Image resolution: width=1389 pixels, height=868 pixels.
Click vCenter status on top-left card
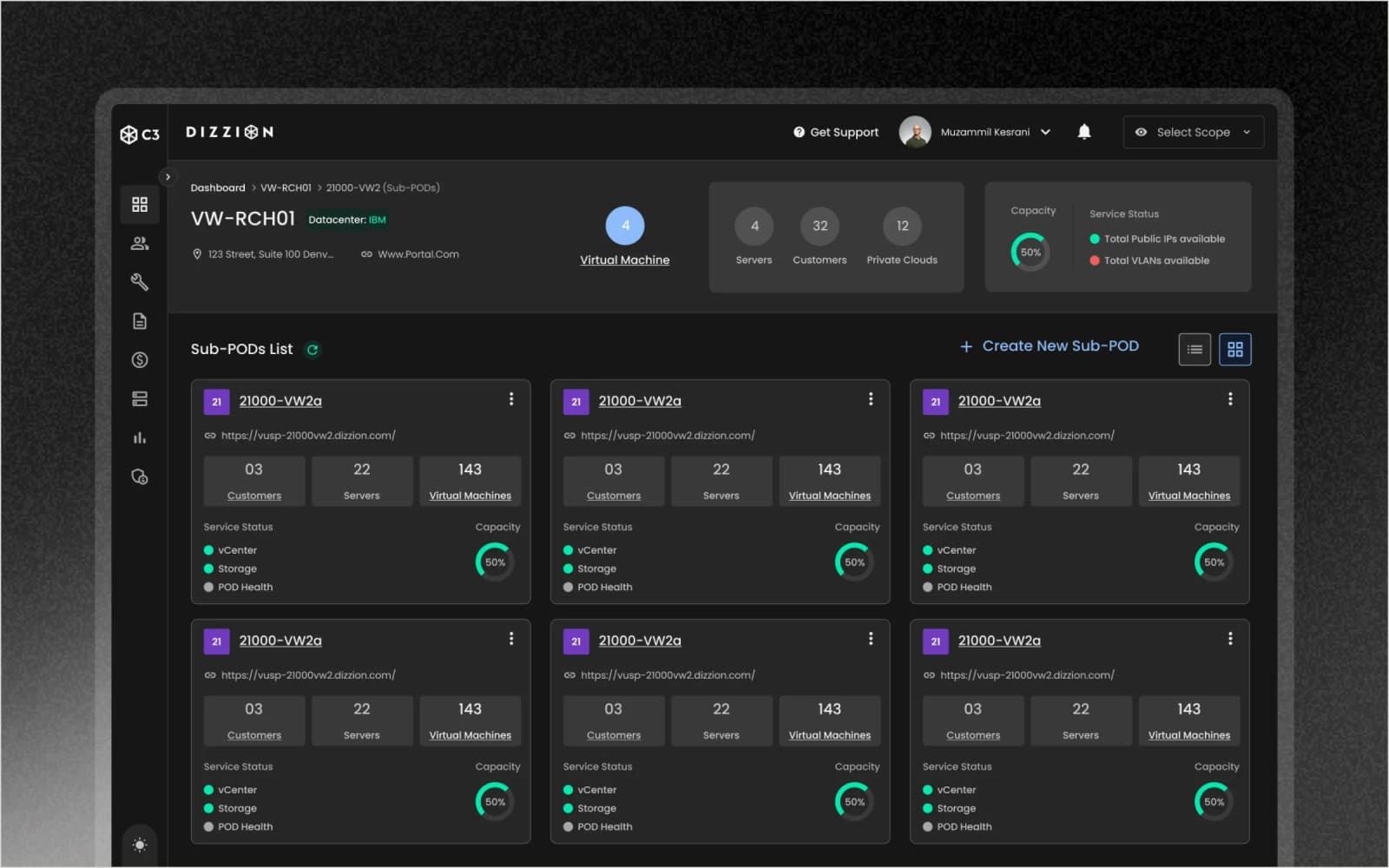[x=230, y=550]
